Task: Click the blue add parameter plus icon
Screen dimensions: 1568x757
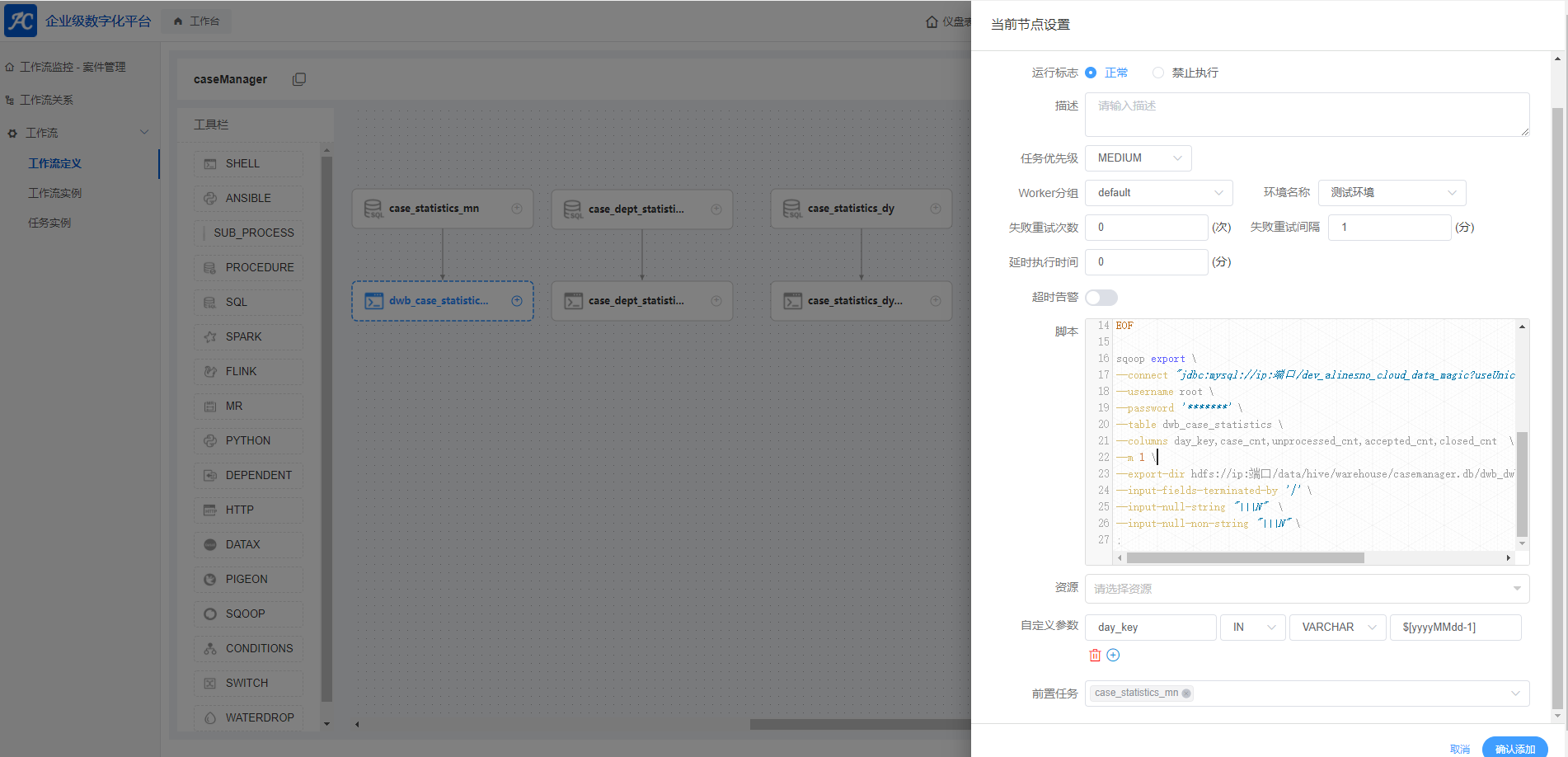Action: (x=1113, y=656)
